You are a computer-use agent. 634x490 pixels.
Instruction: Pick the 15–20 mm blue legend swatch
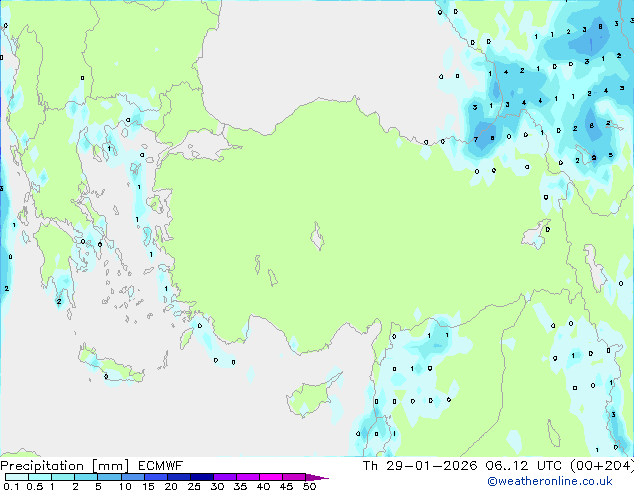[155, 477]
